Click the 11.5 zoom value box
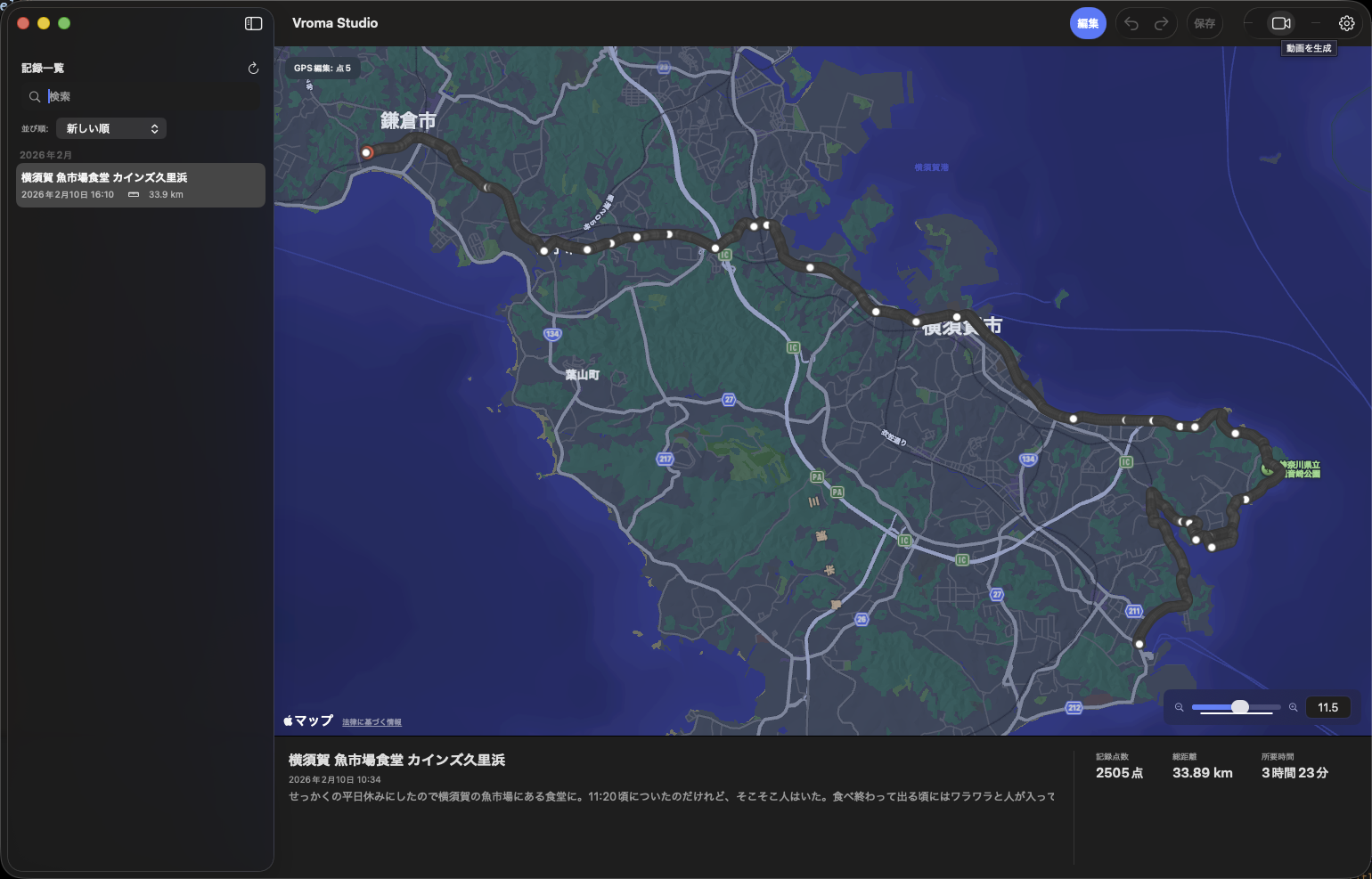Image resolution: width=1372 pixels, height=879 pixels. [1328, 706]
